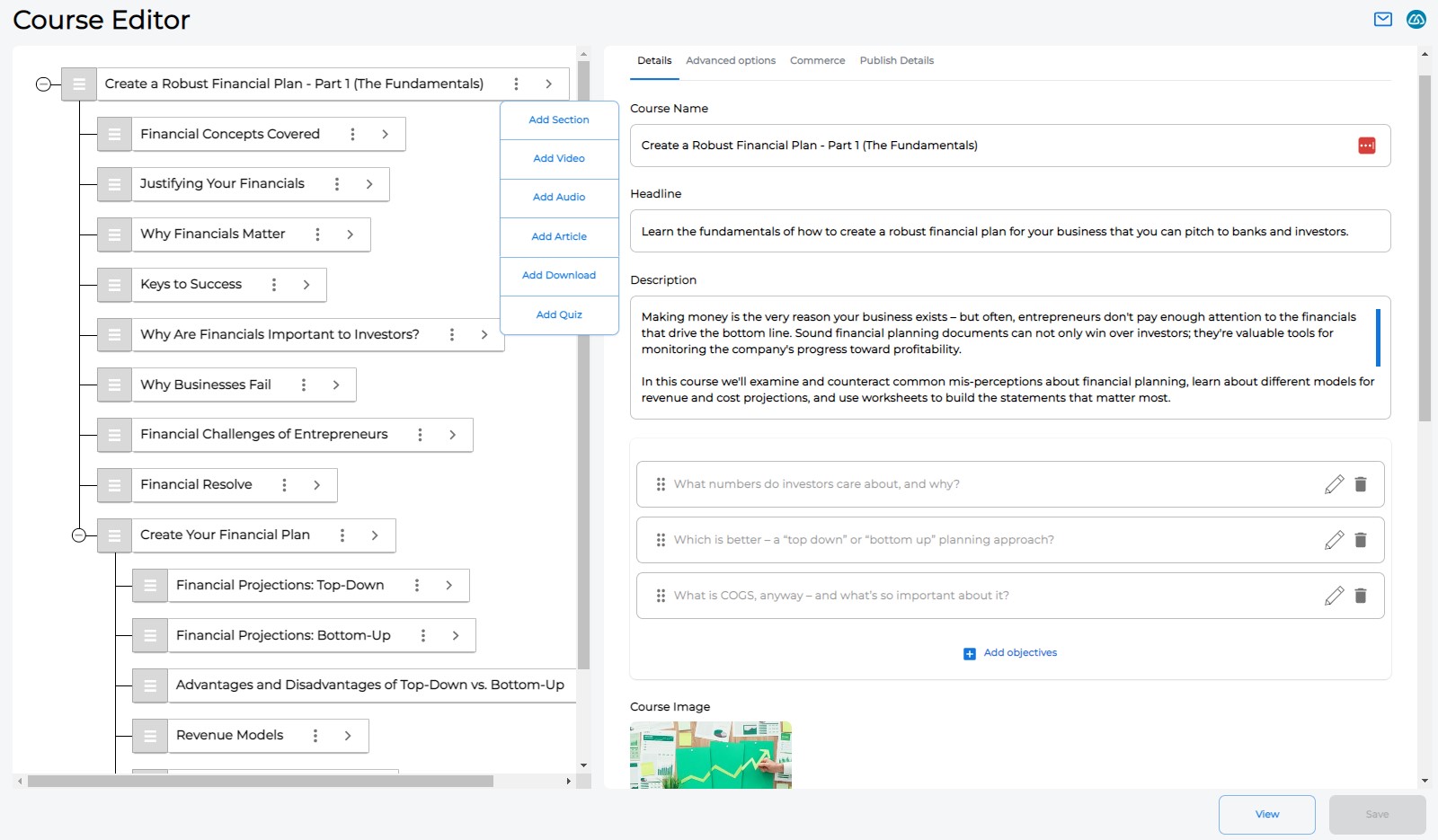Expand Justifying Your Financials with its chevron

coord(369,183)
